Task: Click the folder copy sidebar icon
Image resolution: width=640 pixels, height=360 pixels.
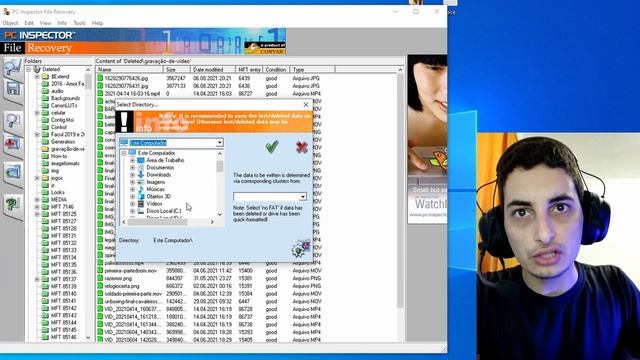Action: tap(12, 172)
